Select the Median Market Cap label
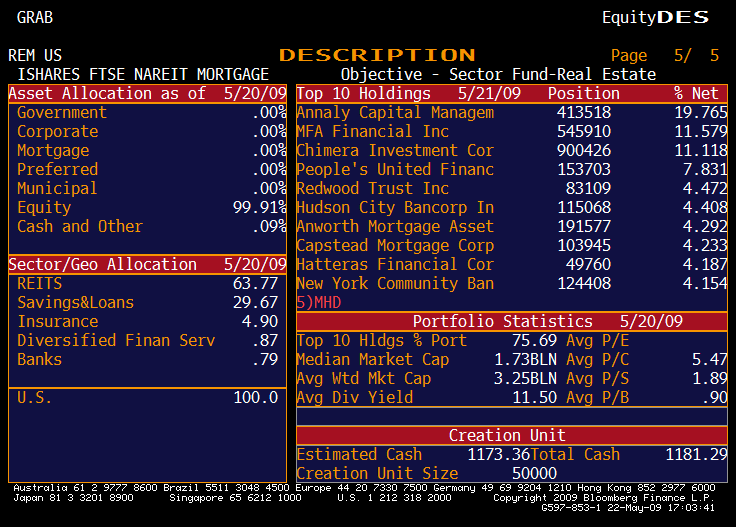This screenshot has height=527, width=736. point(373,359)
